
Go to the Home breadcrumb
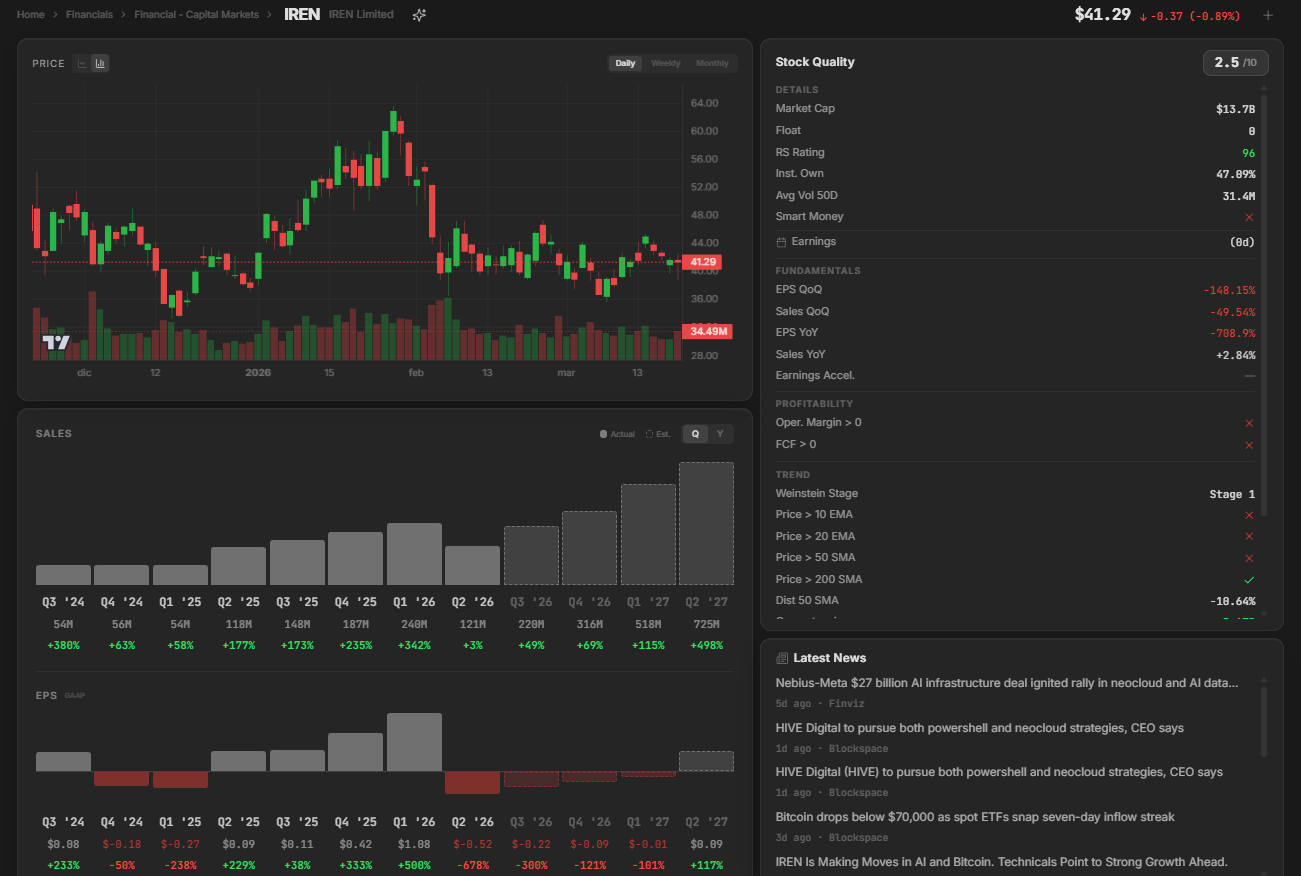coord(31,15)
